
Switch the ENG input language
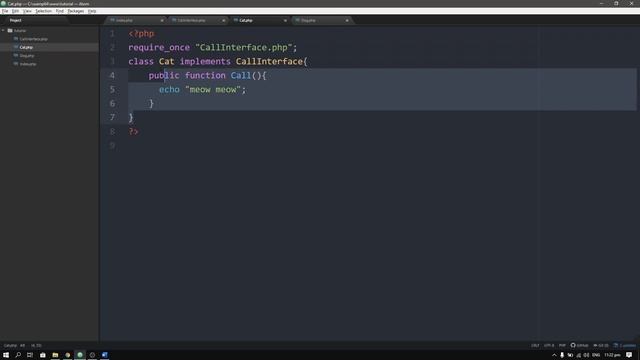click(x=596, y=356)
